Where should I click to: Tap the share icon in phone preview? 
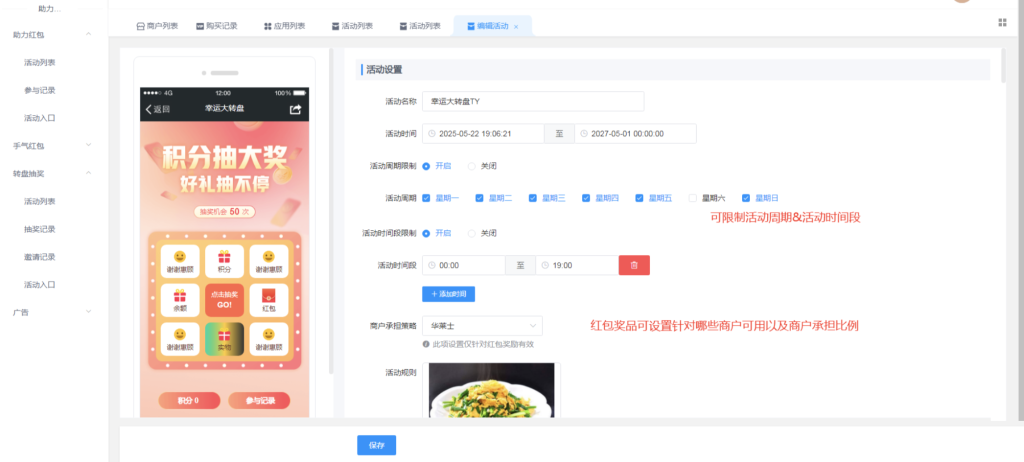coord(295,109)
